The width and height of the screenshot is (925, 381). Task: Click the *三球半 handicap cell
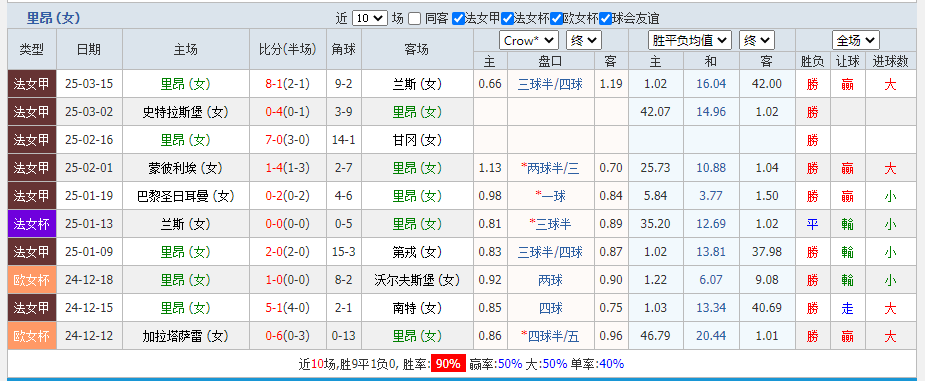point(550,224)
